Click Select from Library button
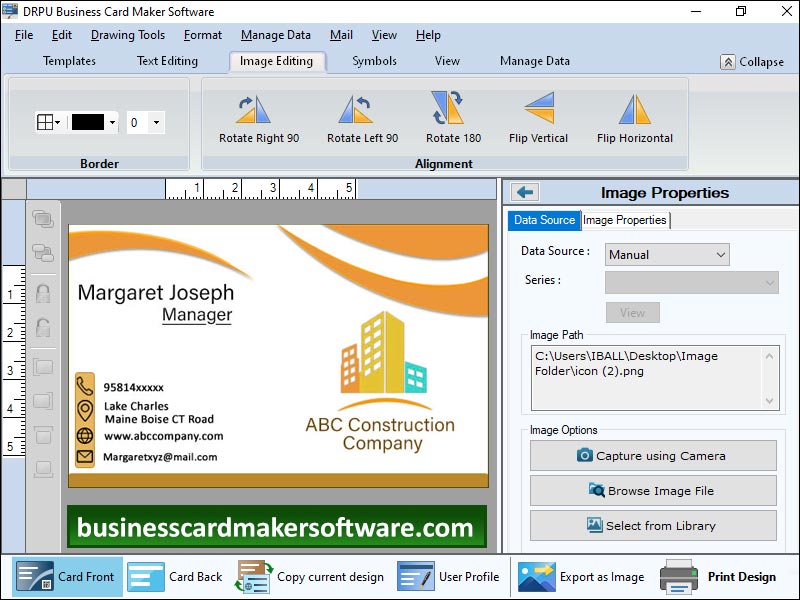Screen dimensions: 800x600 653,526
